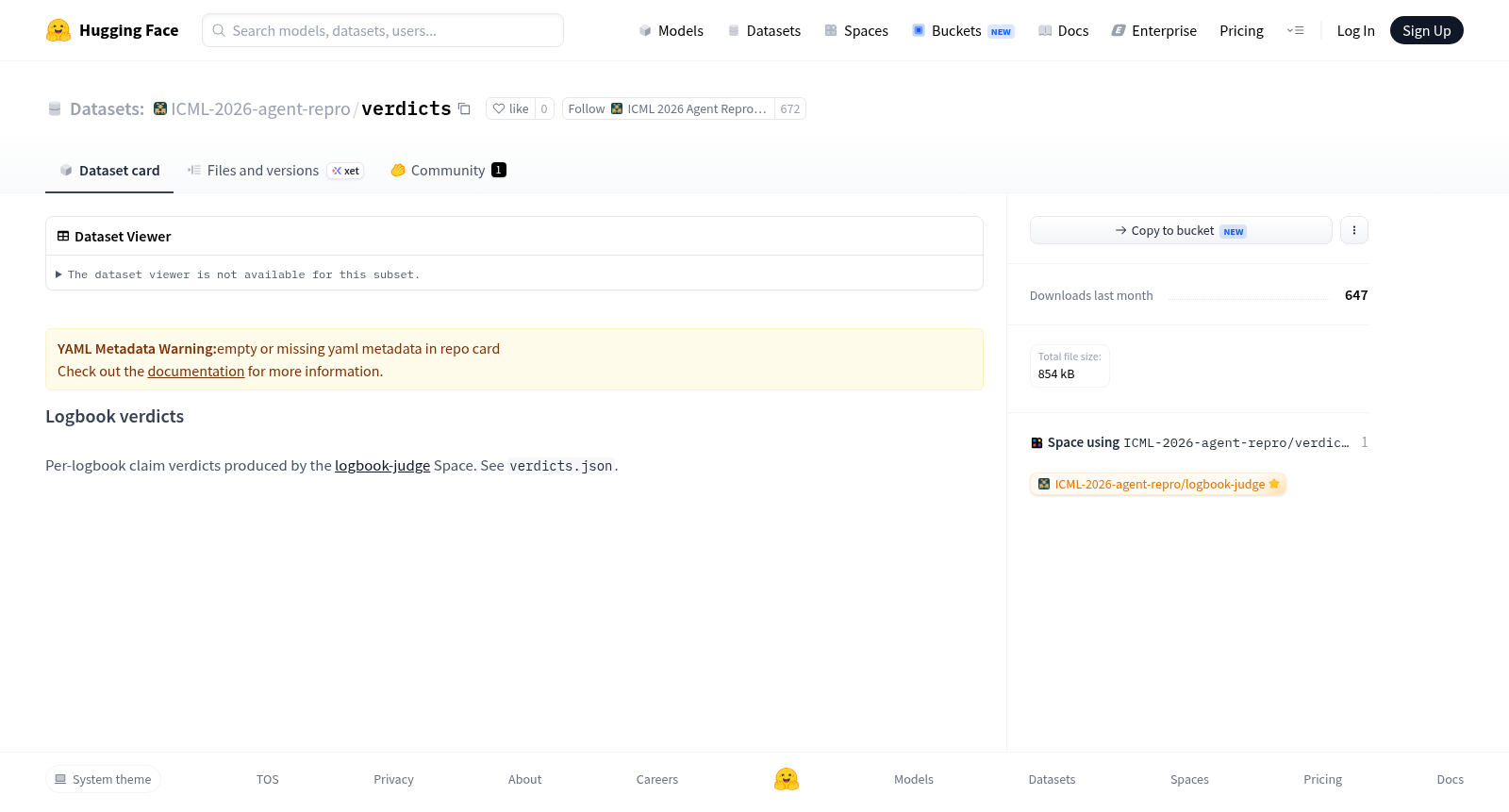This screenshot has height=812, width=1509.
Task: Open Careers footer link
Action: (657, 779)
